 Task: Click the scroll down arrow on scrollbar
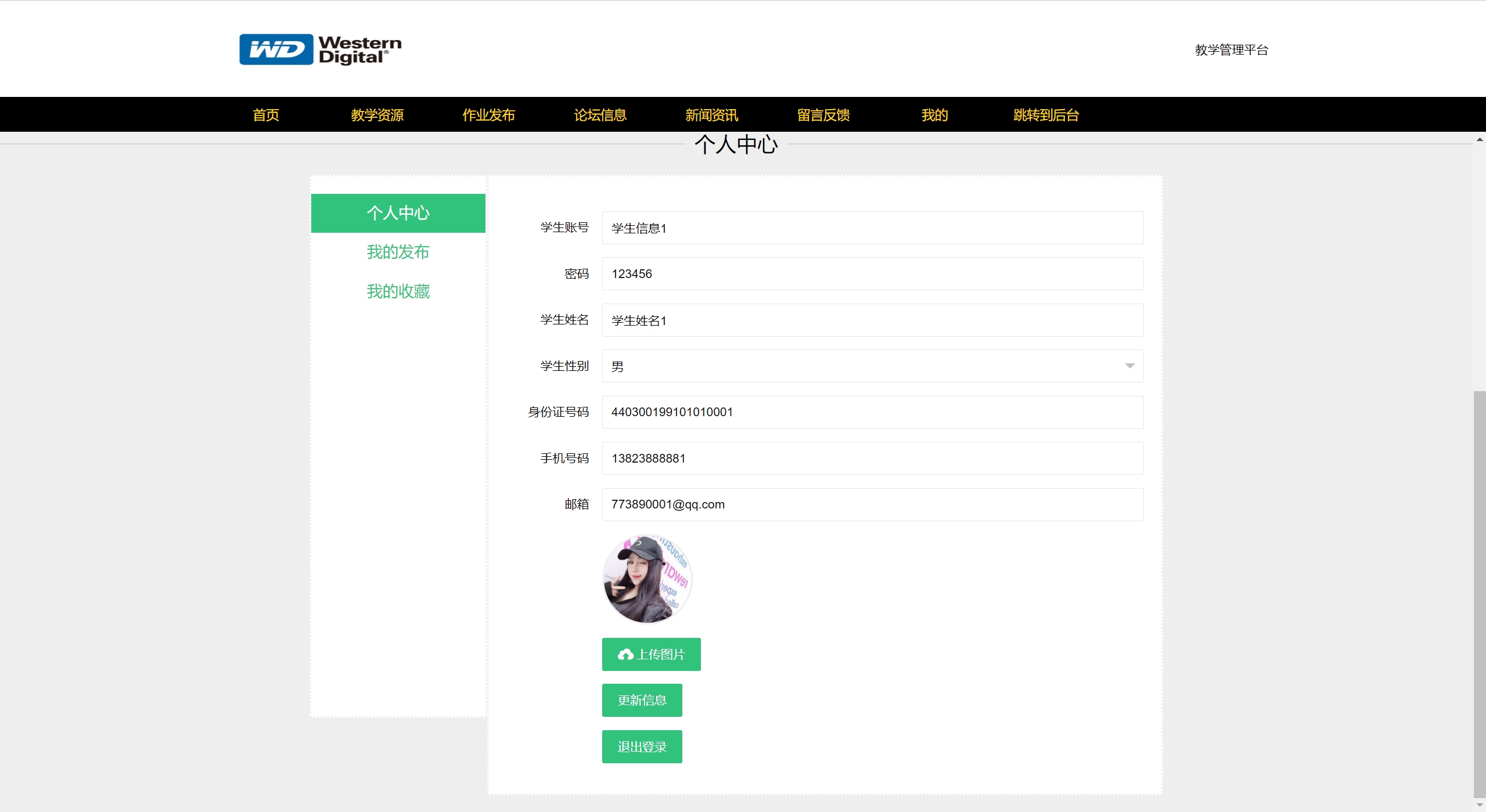(1479, 805)
